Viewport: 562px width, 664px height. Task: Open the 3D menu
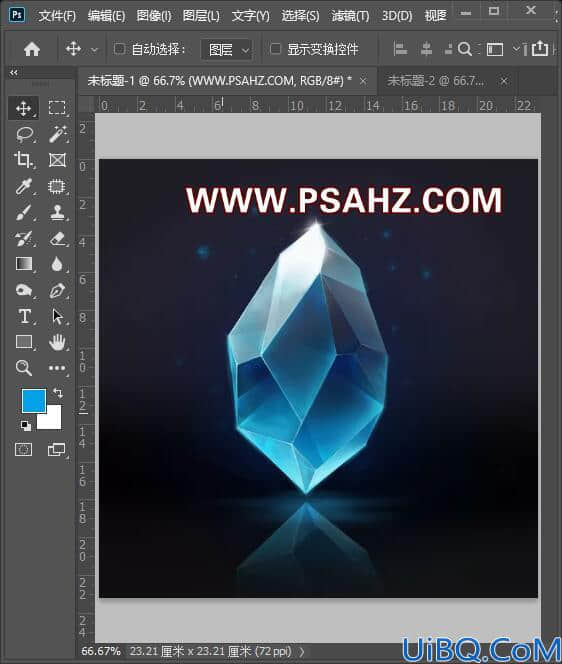pyautogui.click(x=396, y=16)
